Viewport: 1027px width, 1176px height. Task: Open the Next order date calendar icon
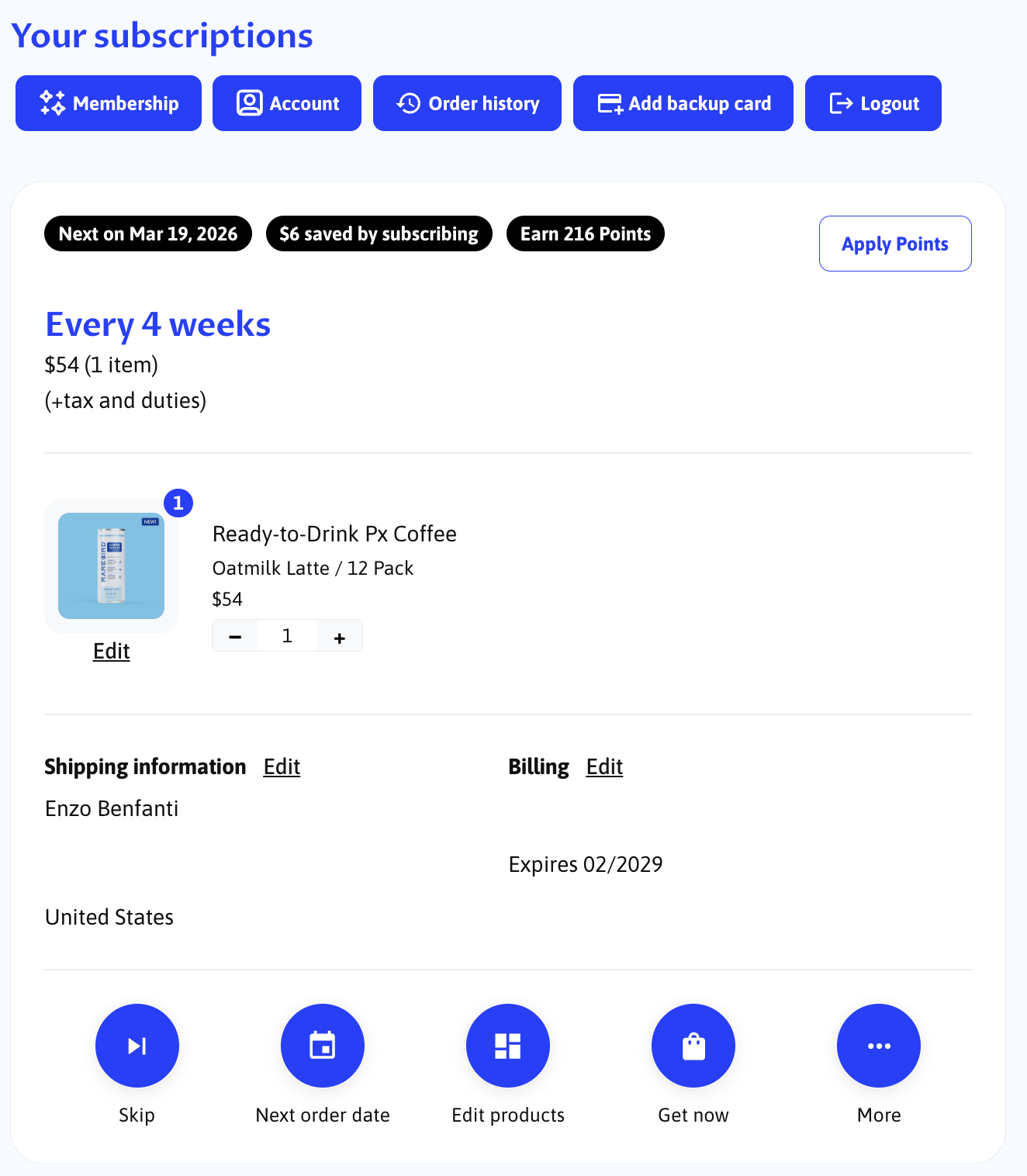pyautogui.click(x=323, y=1046)
